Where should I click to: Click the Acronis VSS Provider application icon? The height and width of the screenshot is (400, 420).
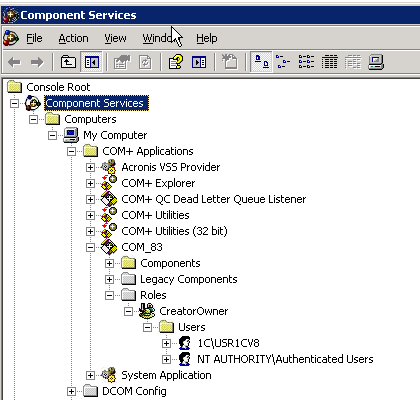click(x=109, y=167)
